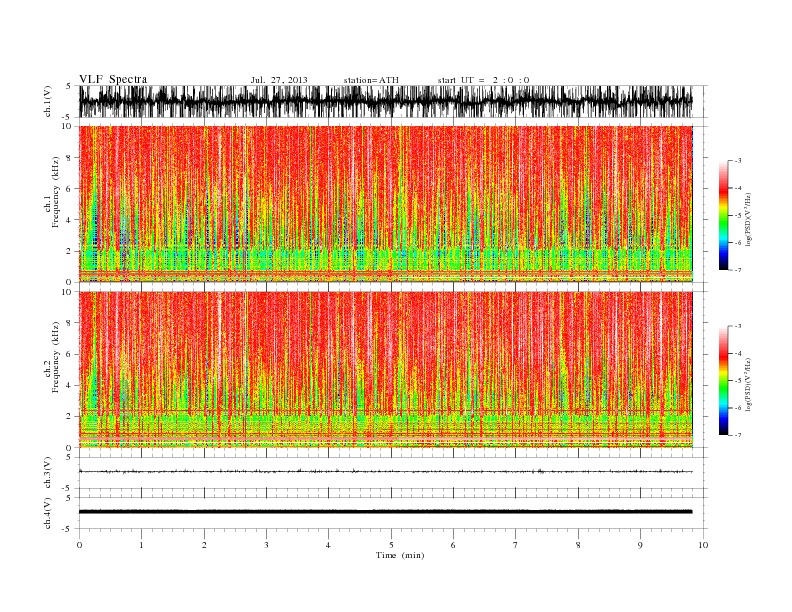The height and width of the screenshot is (612, 792).
Task: Click the "-5" tick on ch.1 colorbar
Action: click(x=738, y=216)
